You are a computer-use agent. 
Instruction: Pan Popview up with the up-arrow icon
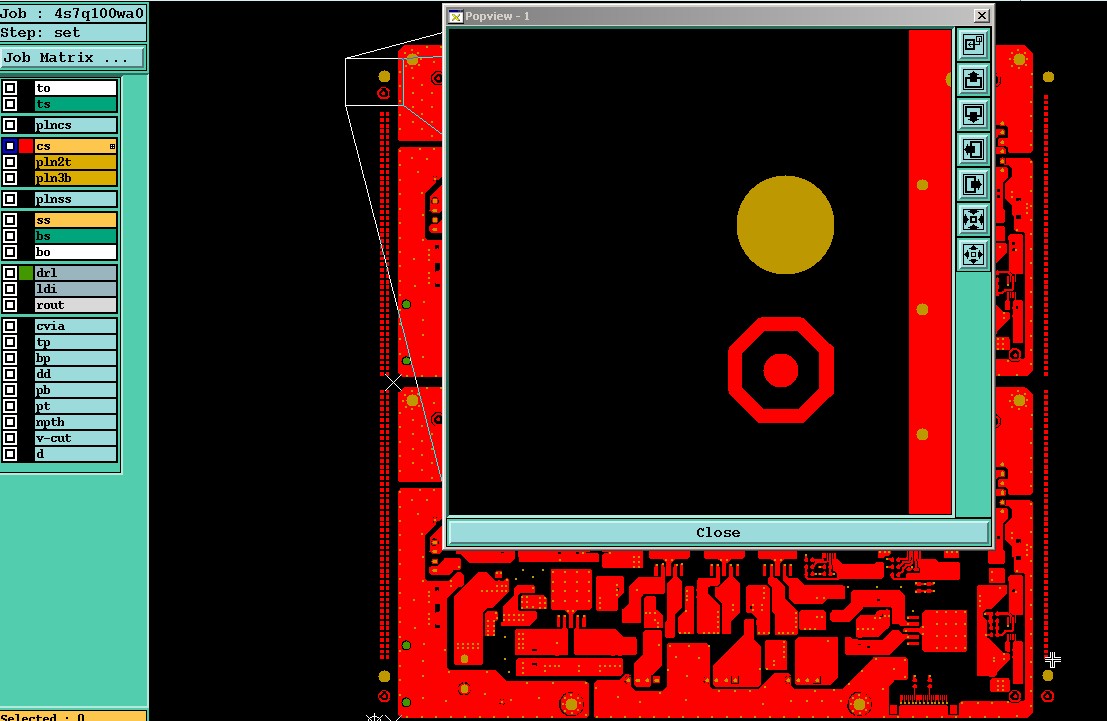tap(973, 79)
